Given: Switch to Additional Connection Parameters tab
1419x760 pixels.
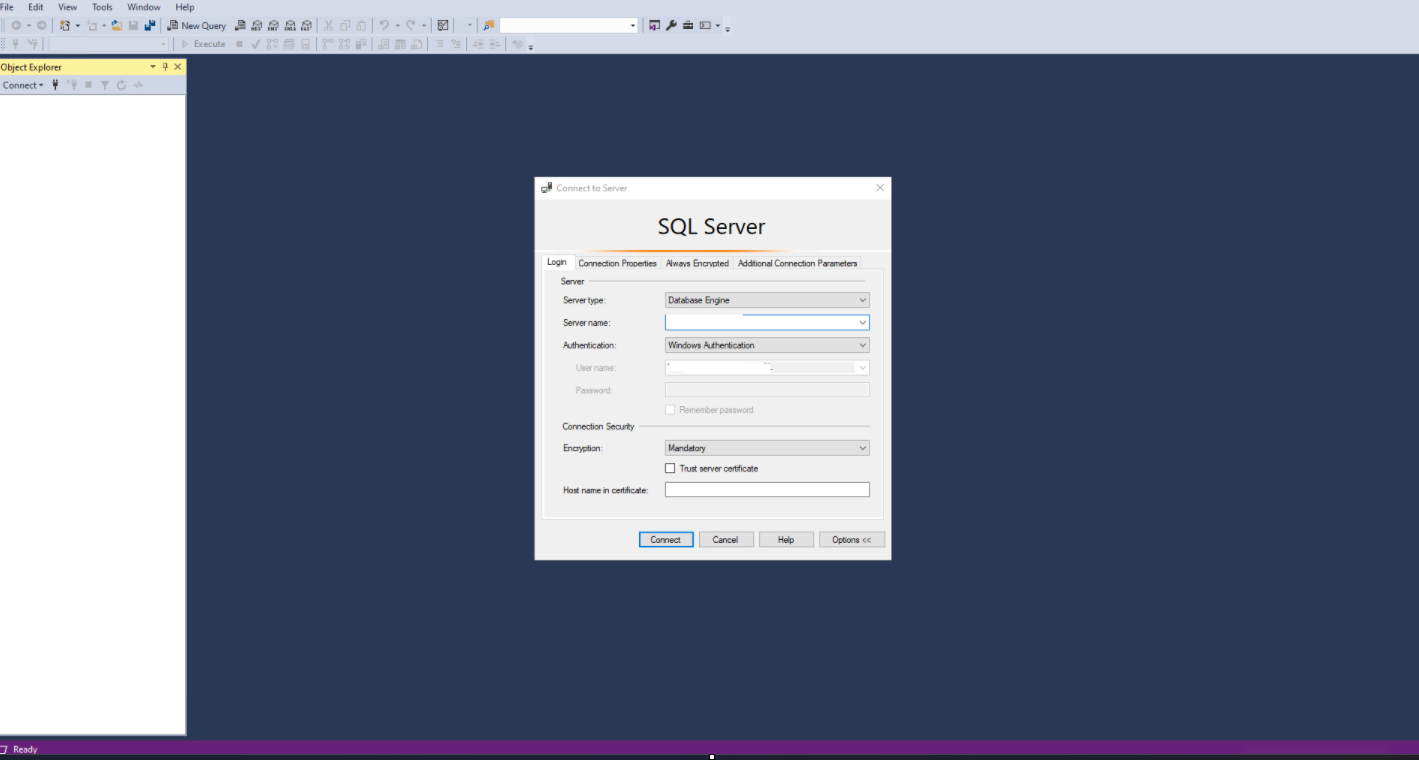Looking at the screenshot, I should 797,263.
